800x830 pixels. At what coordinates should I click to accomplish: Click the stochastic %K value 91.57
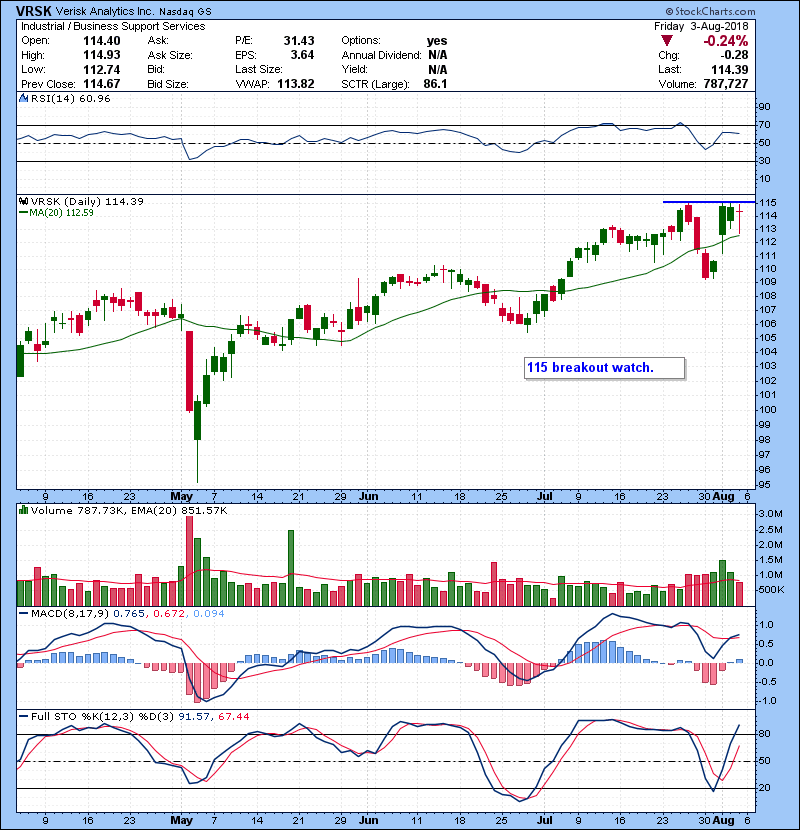pos(194,716)
